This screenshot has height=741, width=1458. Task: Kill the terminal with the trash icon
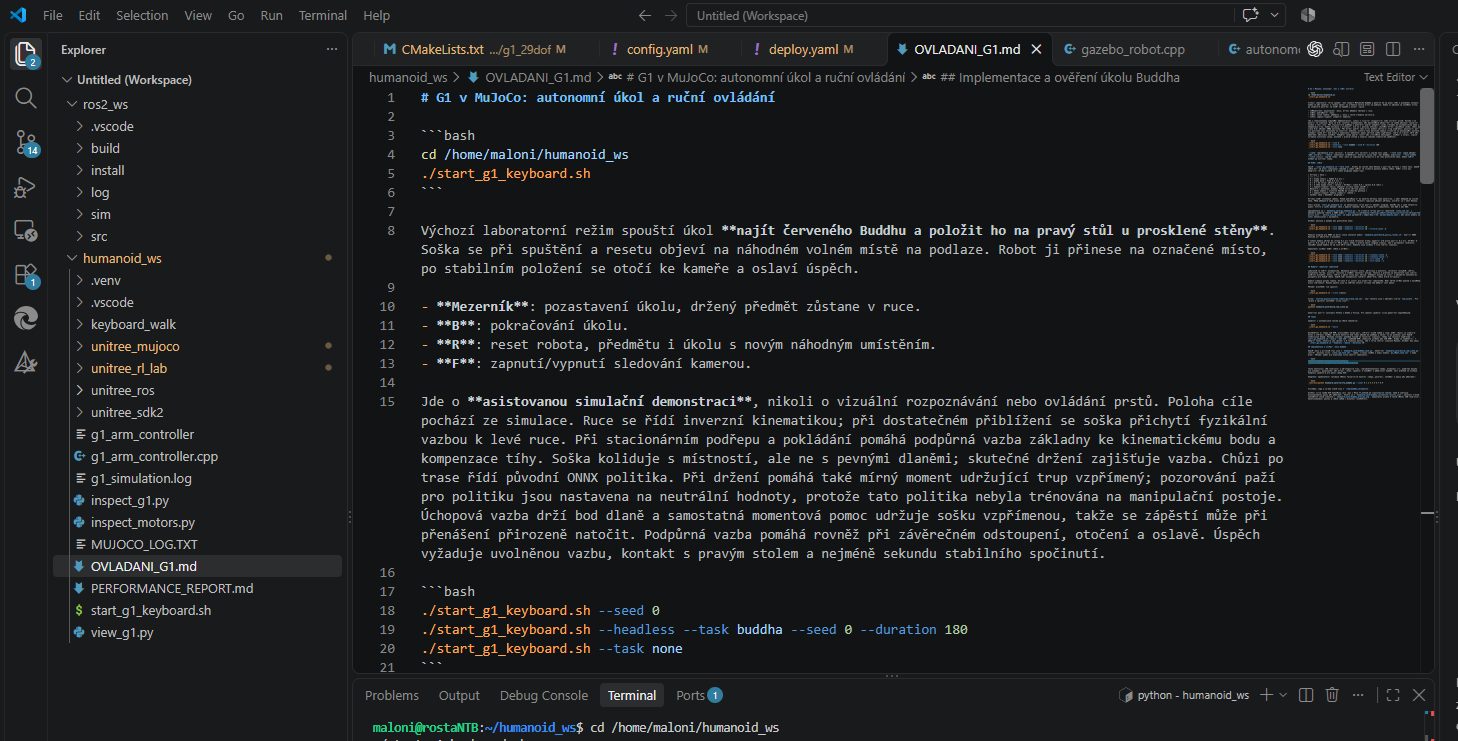pos(1332,695)
